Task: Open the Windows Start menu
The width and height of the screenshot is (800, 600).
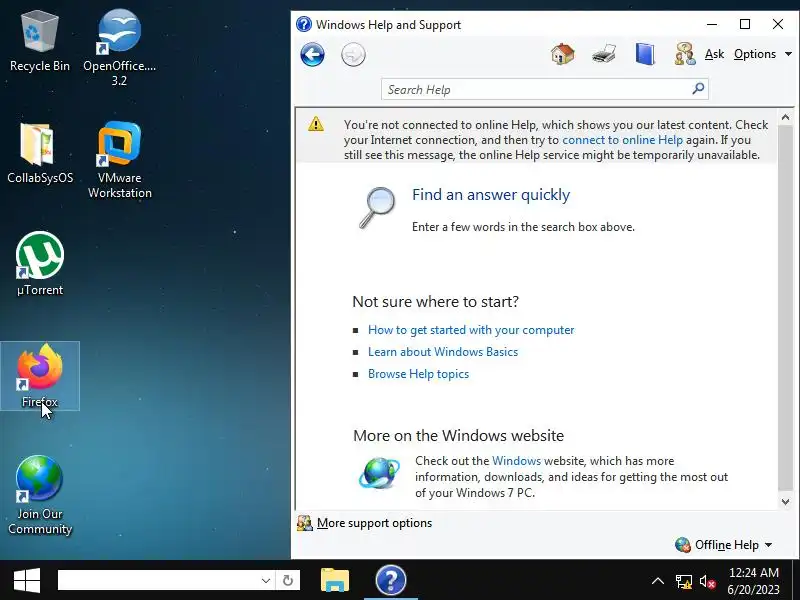Action: 27,581
